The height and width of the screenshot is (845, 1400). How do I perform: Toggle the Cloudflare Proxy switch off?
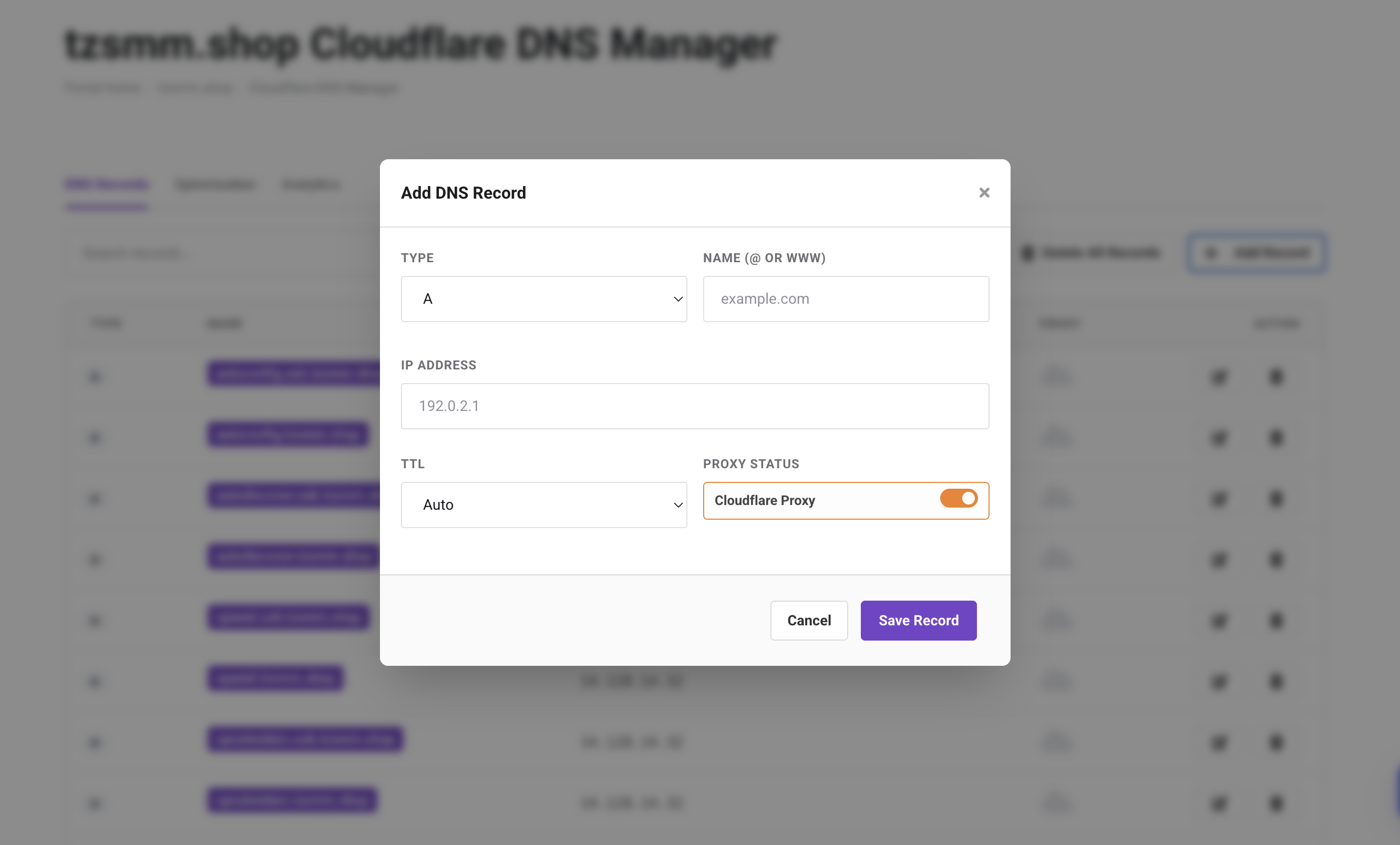click(959, 498)
